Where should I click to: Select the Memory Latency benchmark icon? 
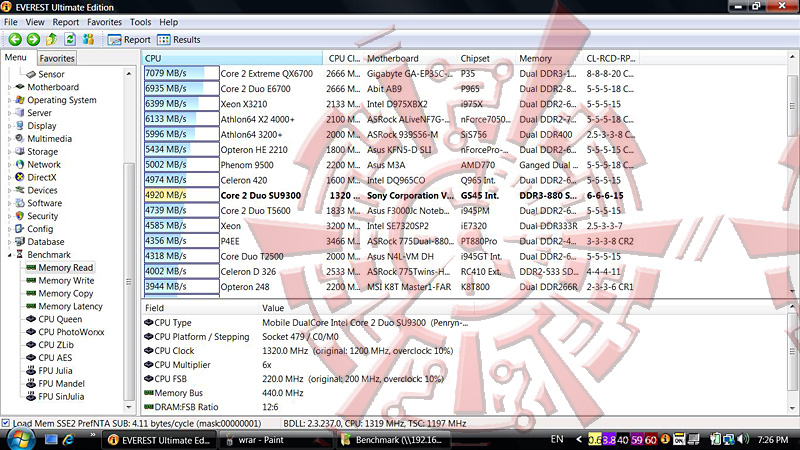coord(31,306)
